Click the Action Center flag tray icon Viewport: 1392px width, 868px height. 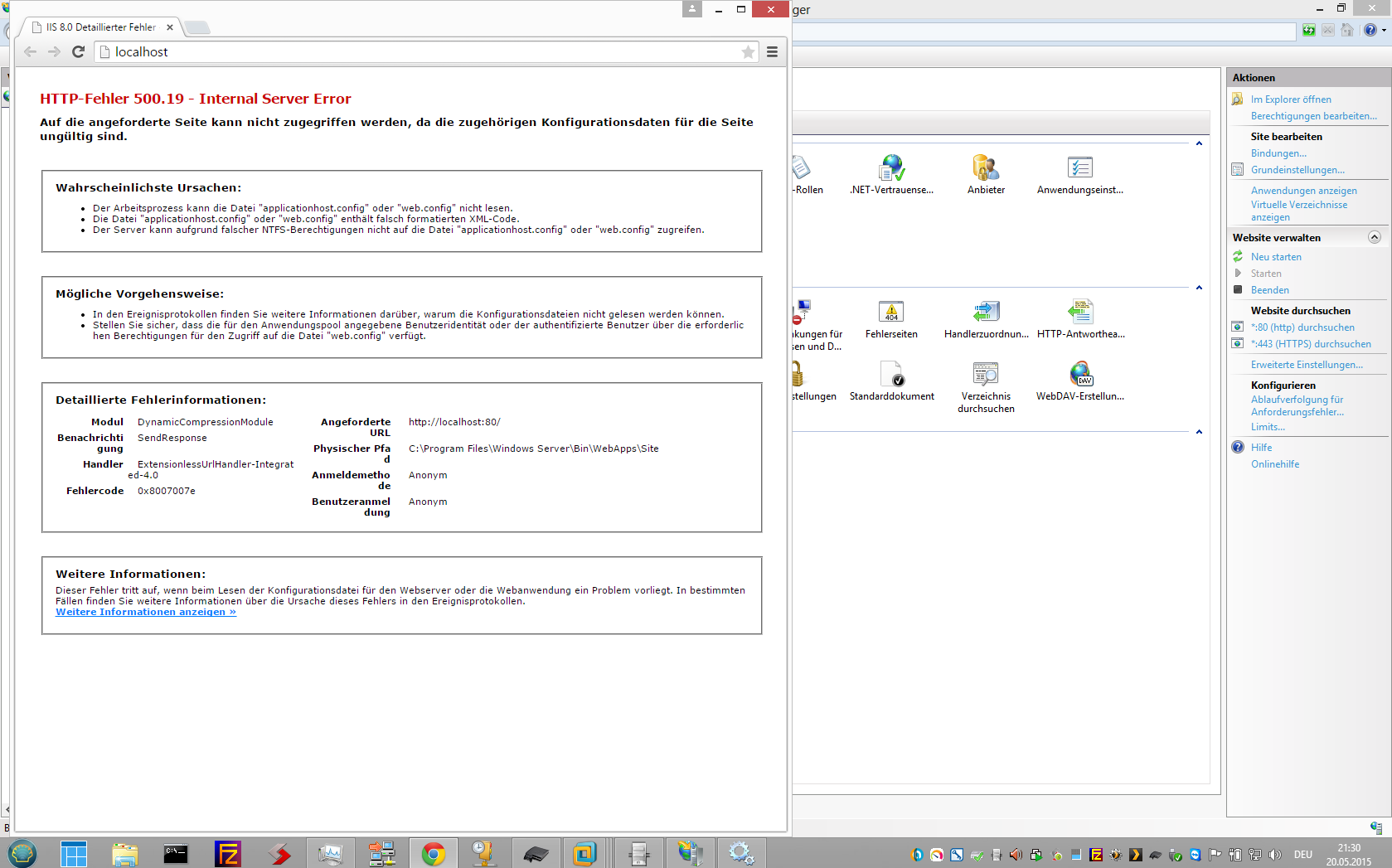tap(1215, 855)
